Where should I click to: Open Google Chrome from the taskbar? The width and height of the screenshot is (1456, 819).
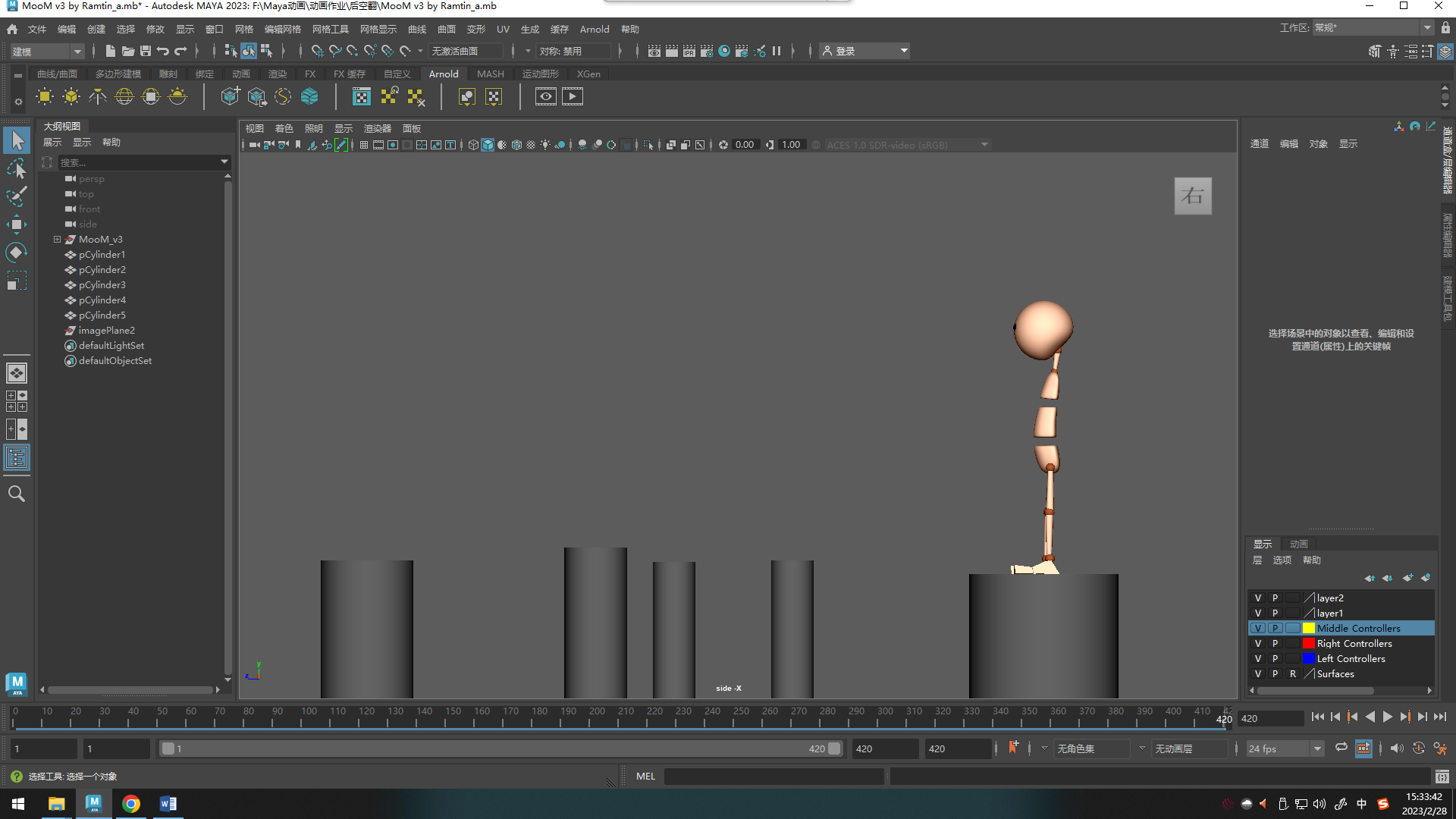coord(131,804)
